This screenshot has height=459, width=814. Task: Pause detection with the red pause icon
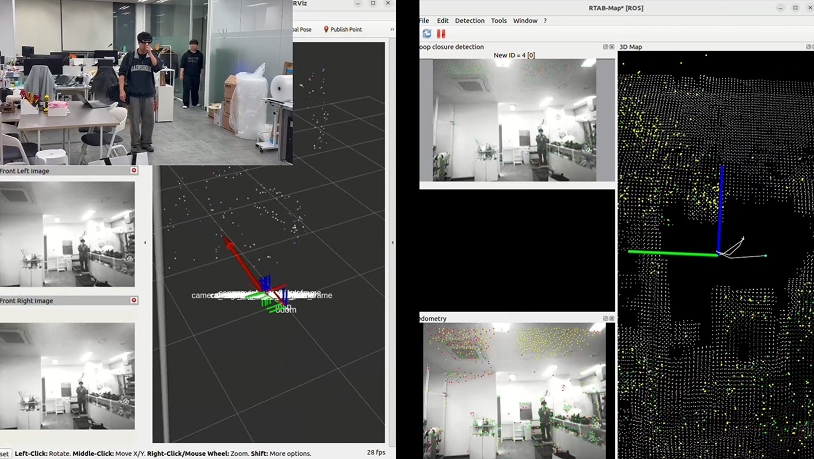coord(441,33)
